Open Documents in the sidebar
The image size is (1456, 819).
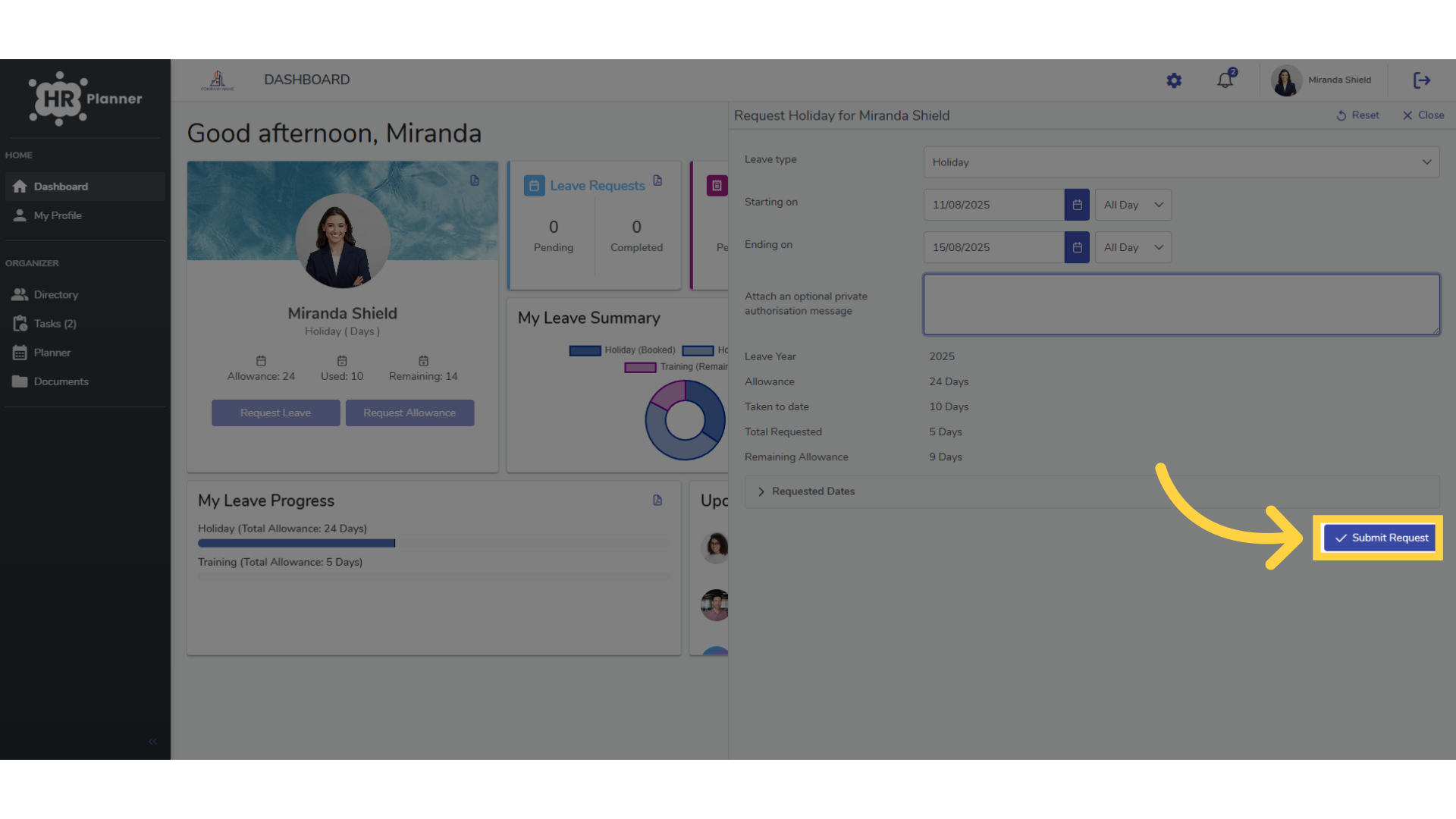pyautogui.click(x=85, y=381)
